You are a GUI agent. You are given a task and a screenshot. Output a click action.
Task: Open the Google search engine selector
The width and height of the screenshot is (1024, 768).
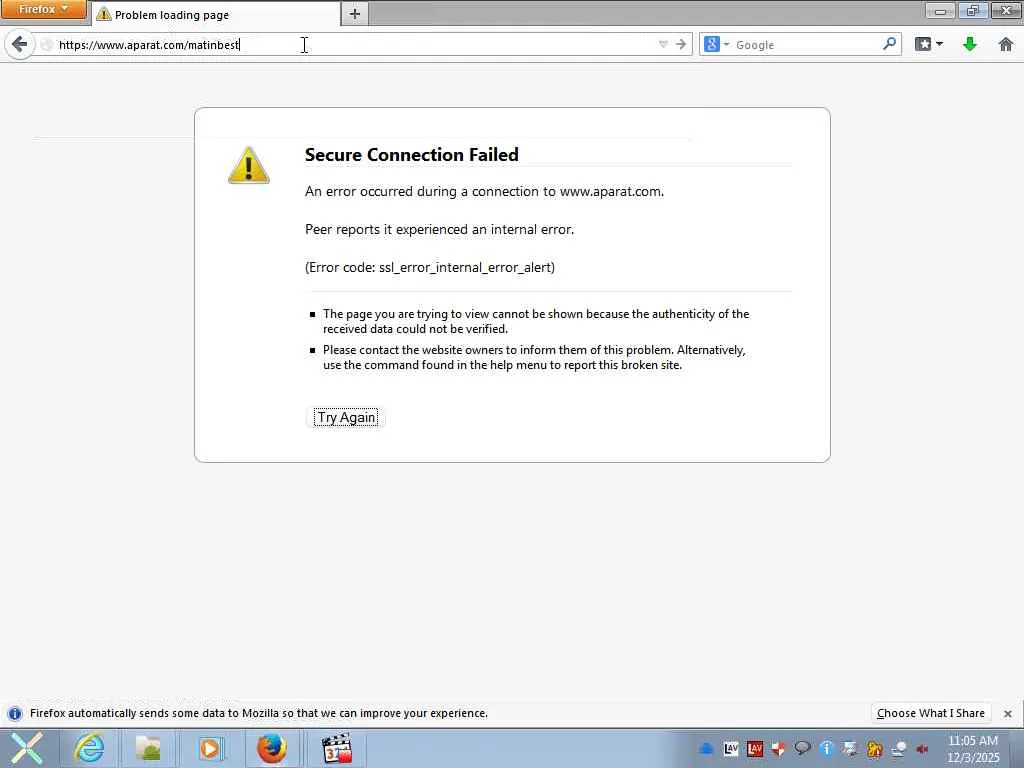point(716,44)
